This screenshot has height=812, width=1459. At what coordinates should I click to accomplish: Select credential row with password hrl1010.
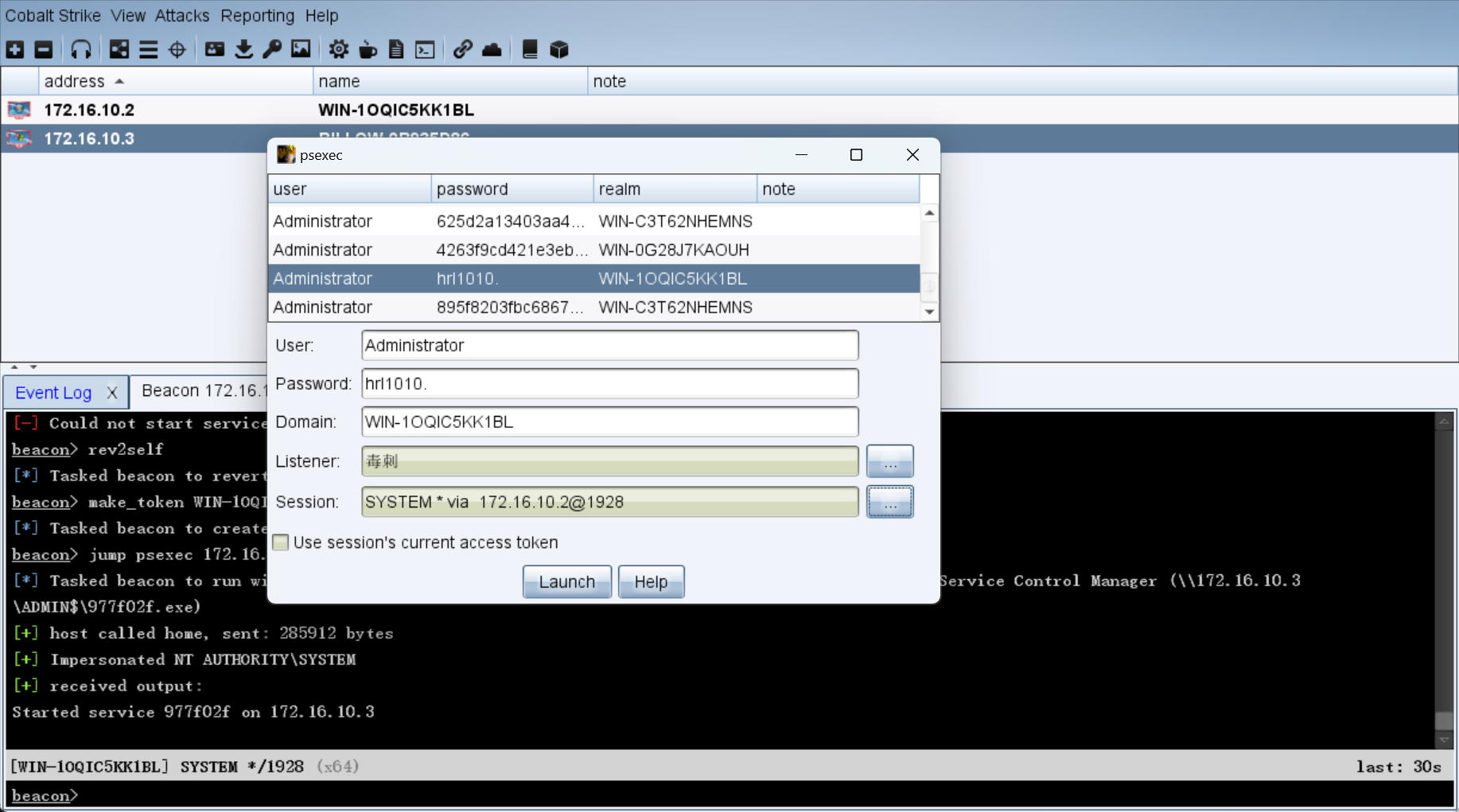594,278
